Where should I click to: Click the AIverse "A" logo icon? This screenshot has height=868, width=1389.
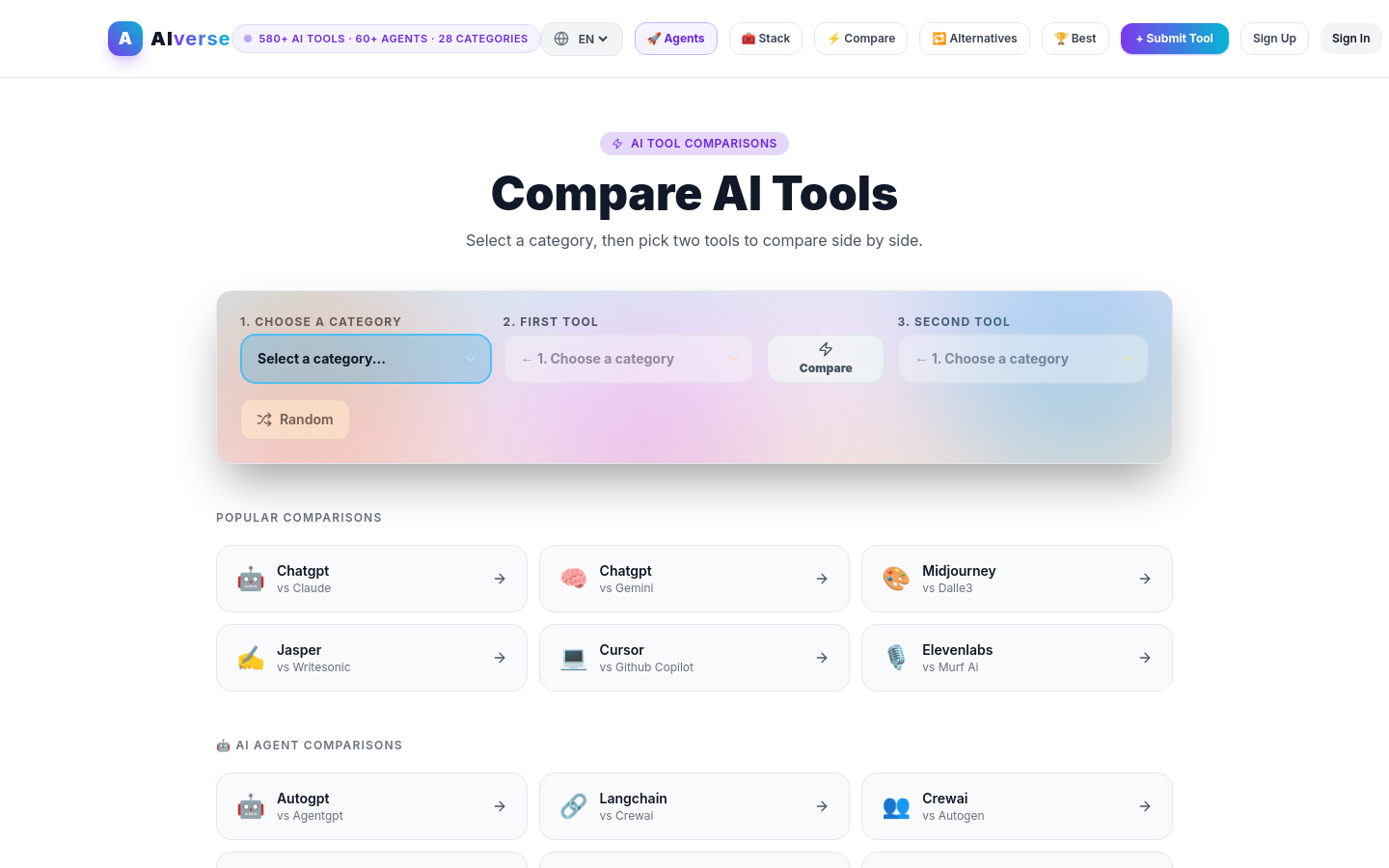pos(125,39)
